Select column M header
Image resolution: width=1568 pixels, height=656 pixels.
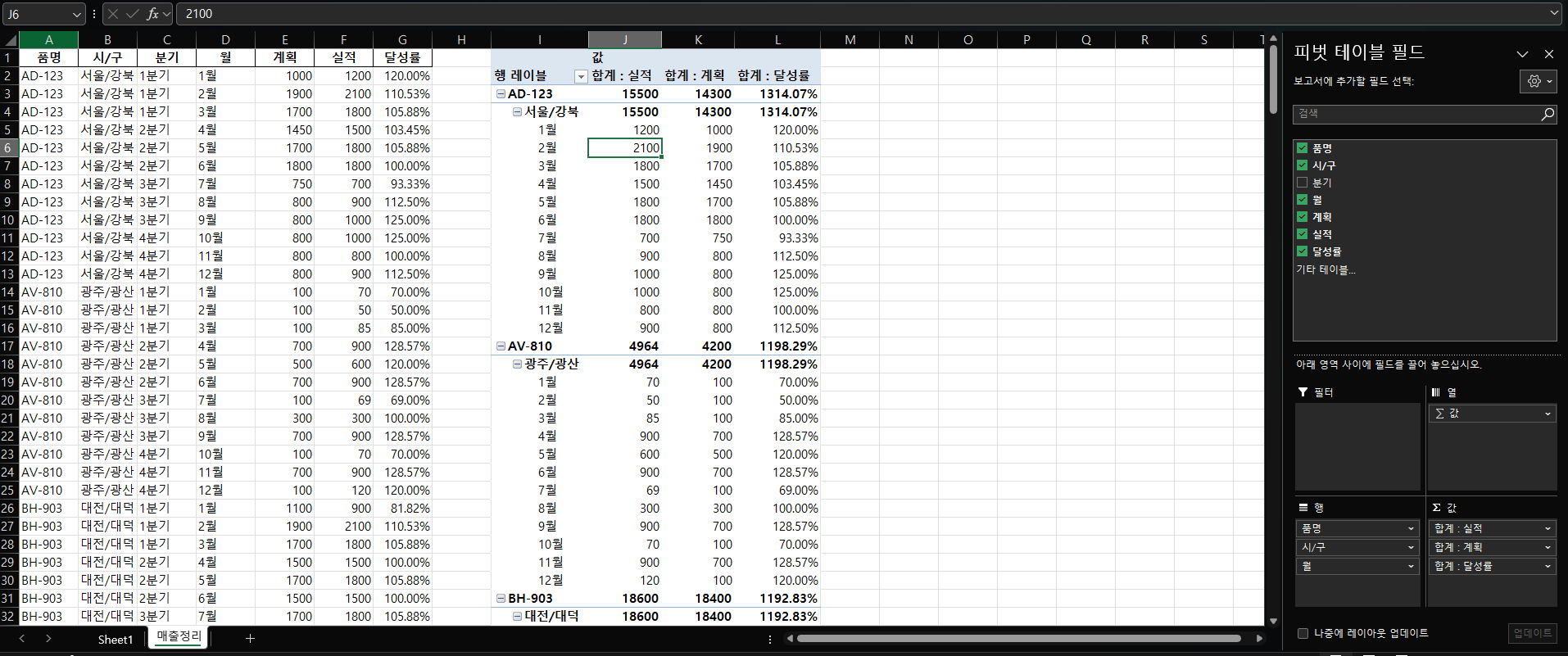pos(850,40)
